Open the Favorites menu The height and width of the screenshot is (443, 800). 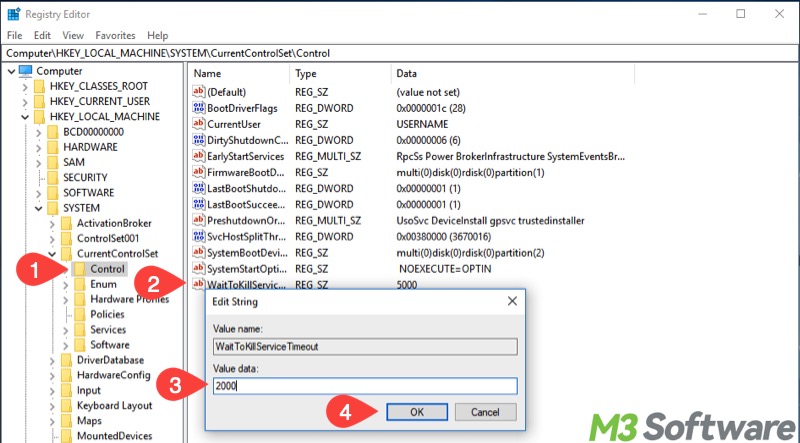tap(115, 35)
